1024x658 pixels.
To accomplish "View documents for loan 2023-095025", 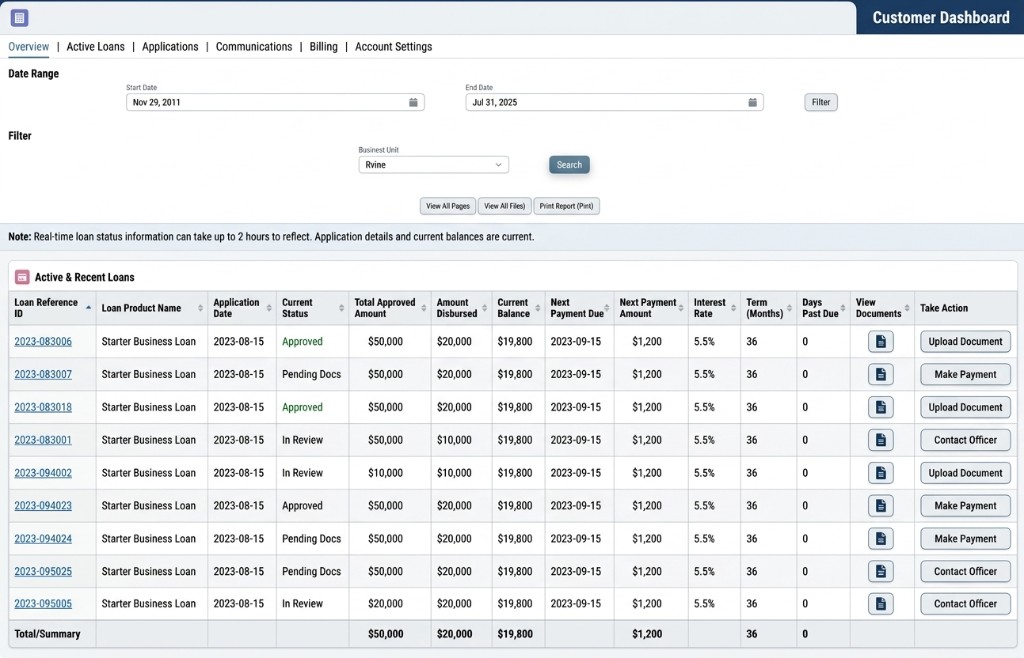I will (x=880, y=571).
